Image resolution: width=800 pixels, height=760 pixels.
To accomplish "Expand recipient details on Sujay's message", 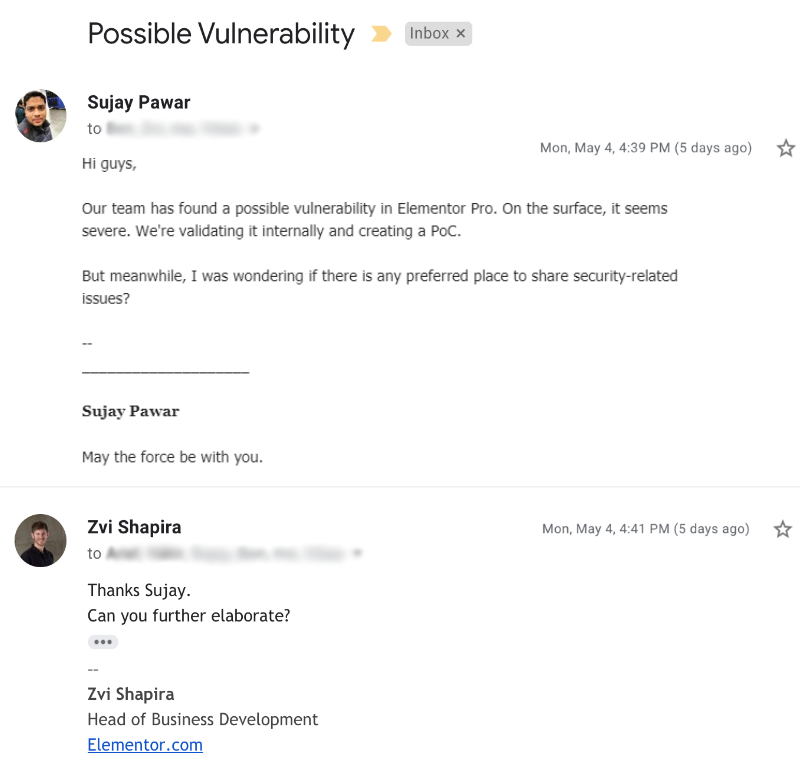I will pos(255,129).
